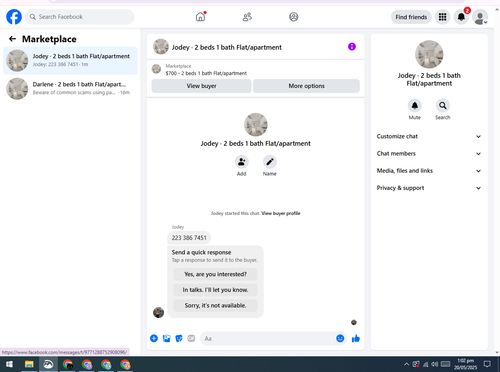Open conversation information purple icon
This screenshot has width=500, height=372.
pos(352,47)
